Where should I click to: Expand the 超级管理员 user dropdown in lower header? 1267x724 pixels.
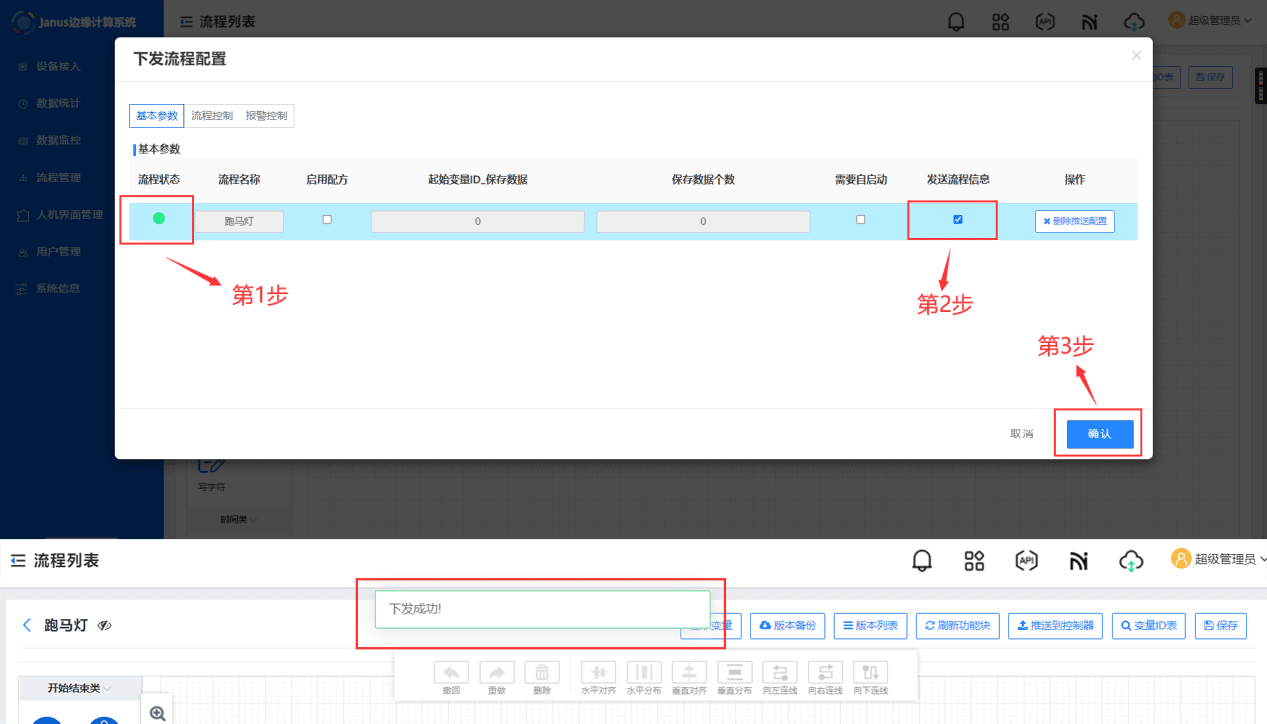tap(1219, 560)
